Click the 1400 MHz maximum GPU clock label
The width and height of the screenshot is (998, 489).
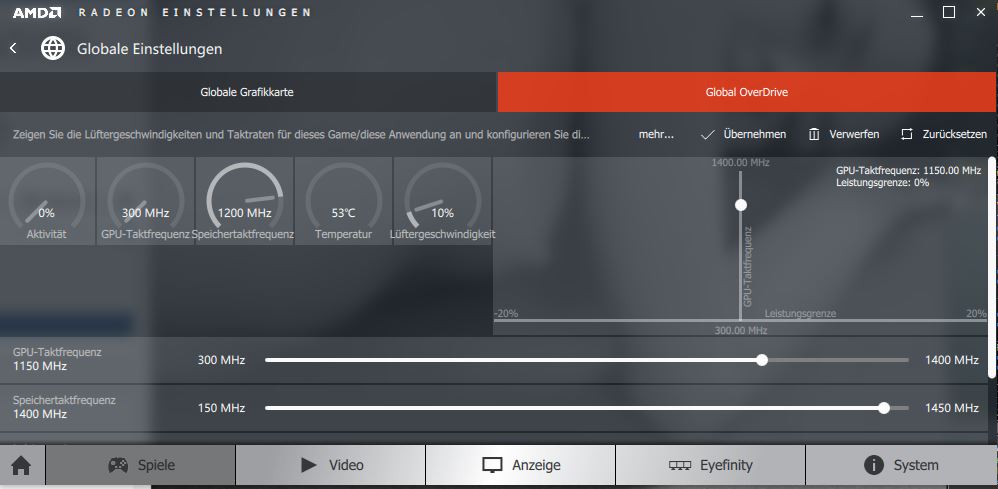tap(952, 360)
